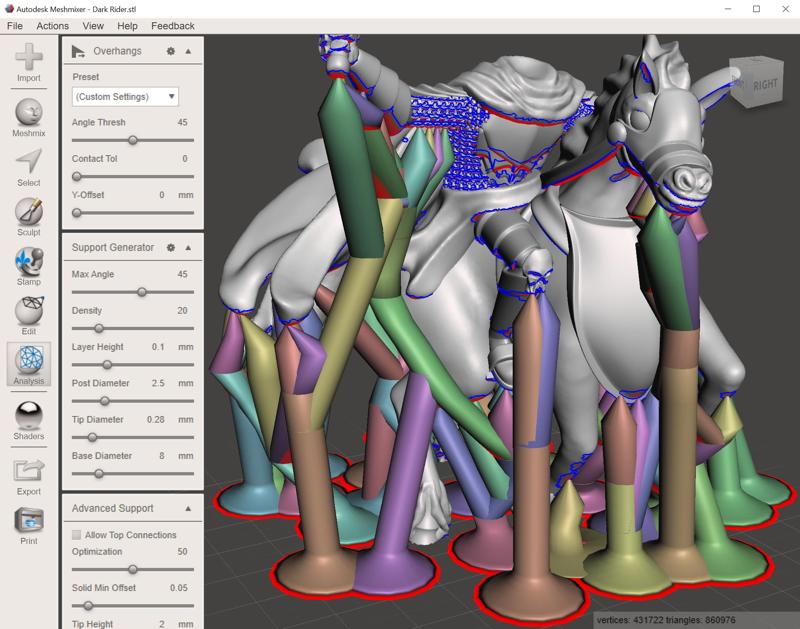Click the Export icon
The height and width of the screenshot is (629, 800).
(28, 471)
